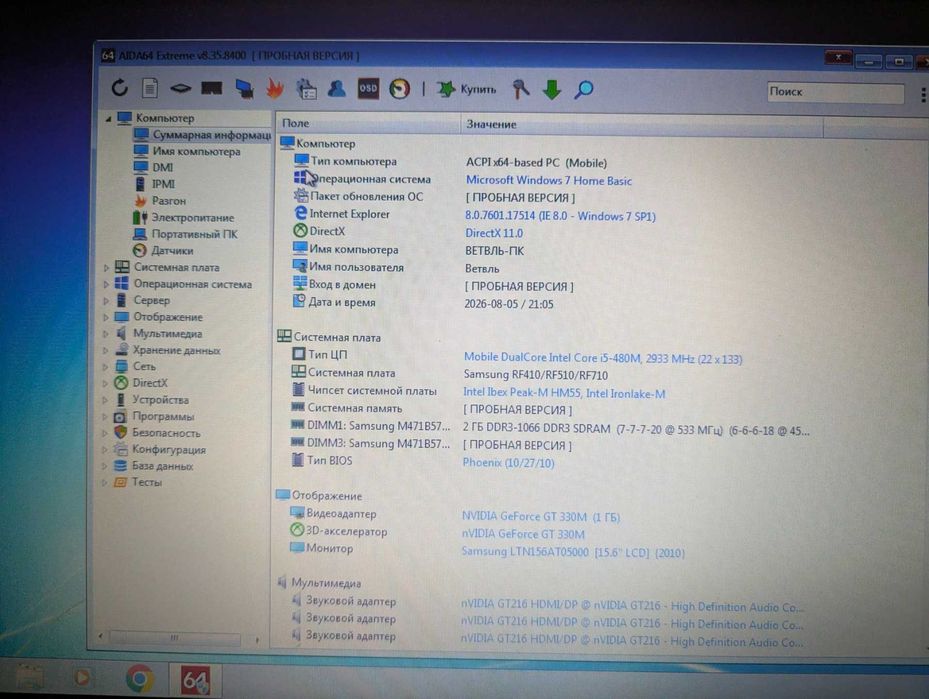Image resolution: width=929 pixels, height=699 pixels.
Task: Expand the Сервер tree node
Action: pyautogui.click(x=106, y=301)
